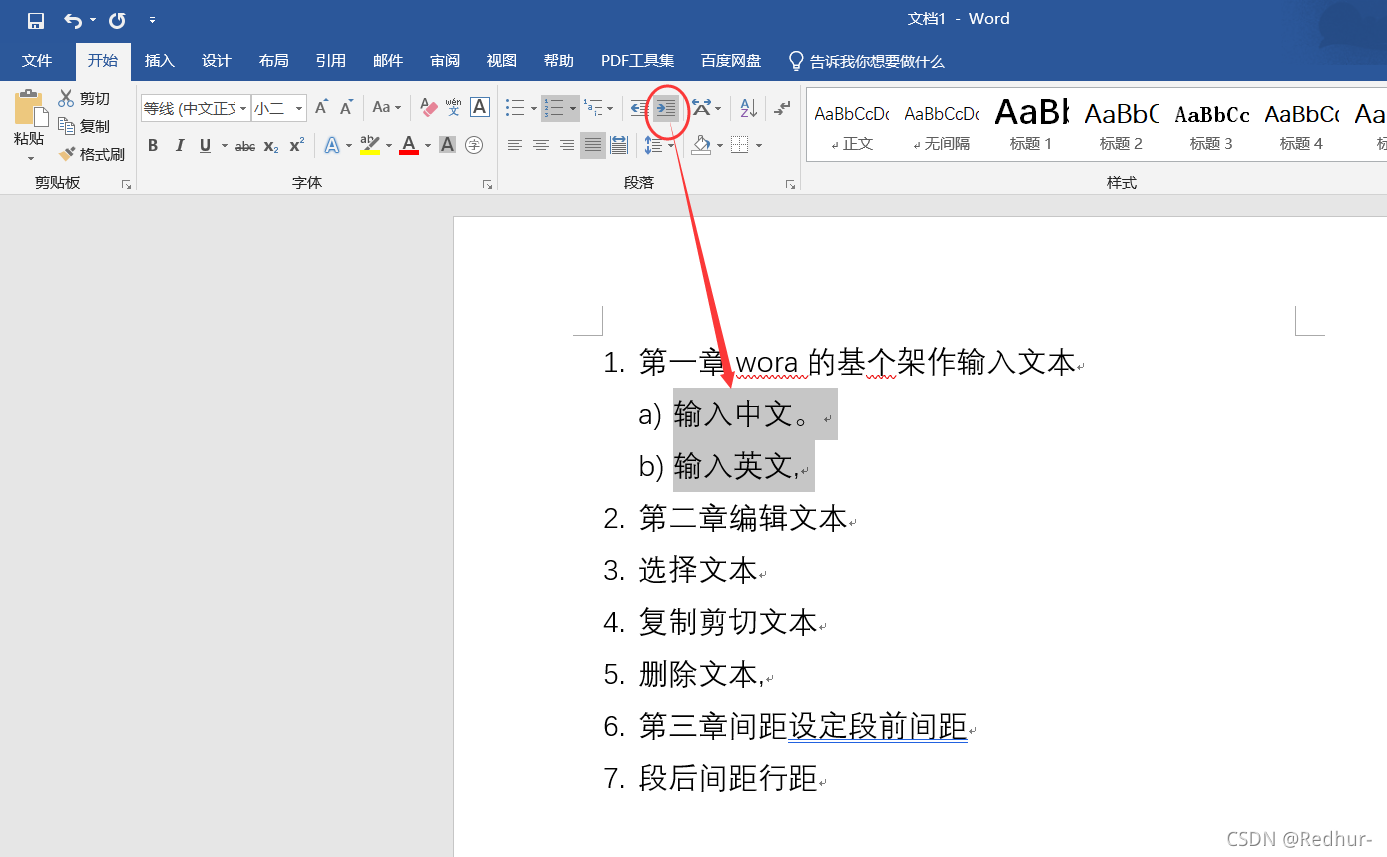This screenshot has width=1387, height=857.
Task: Apply subscript with the x₂ icon
Action: coord(269,145)
